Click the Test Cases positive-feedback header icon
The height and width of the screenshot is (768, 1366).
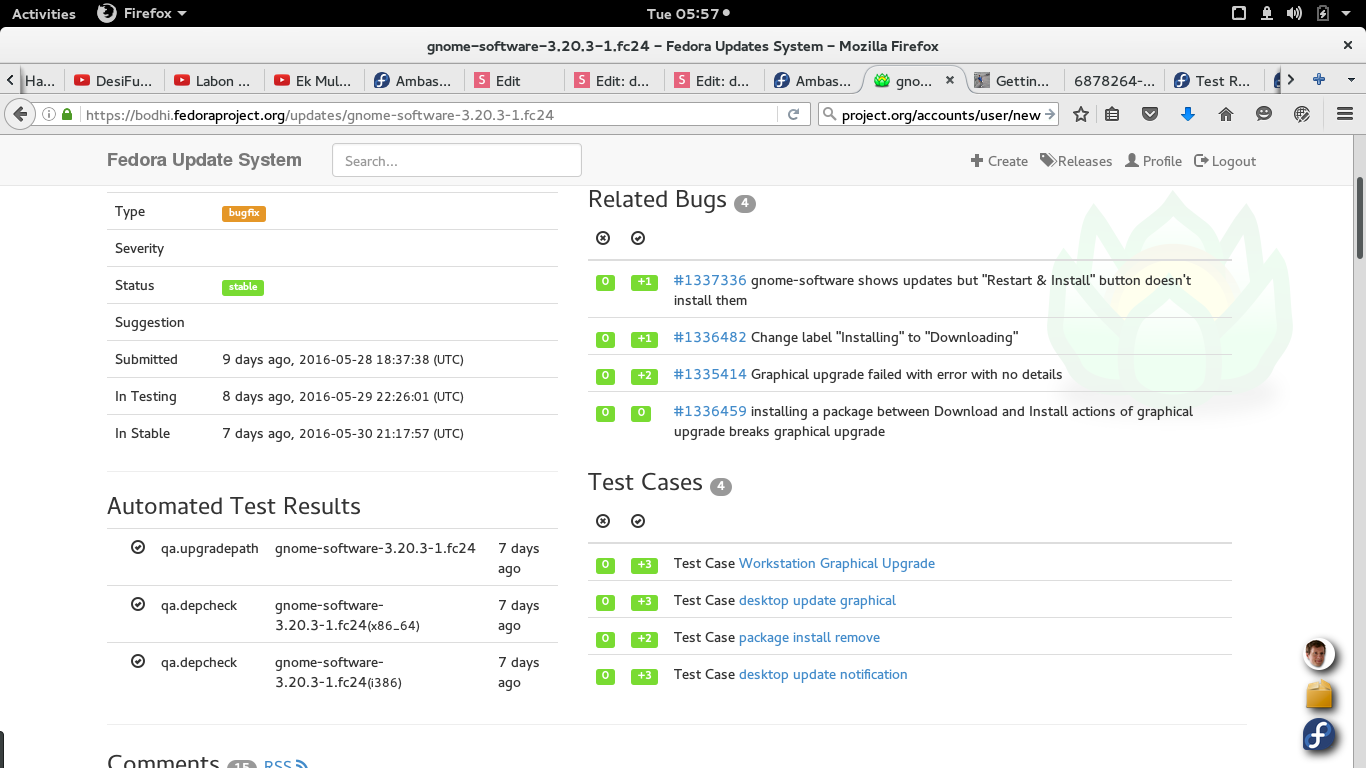click(x=638, y=521)
